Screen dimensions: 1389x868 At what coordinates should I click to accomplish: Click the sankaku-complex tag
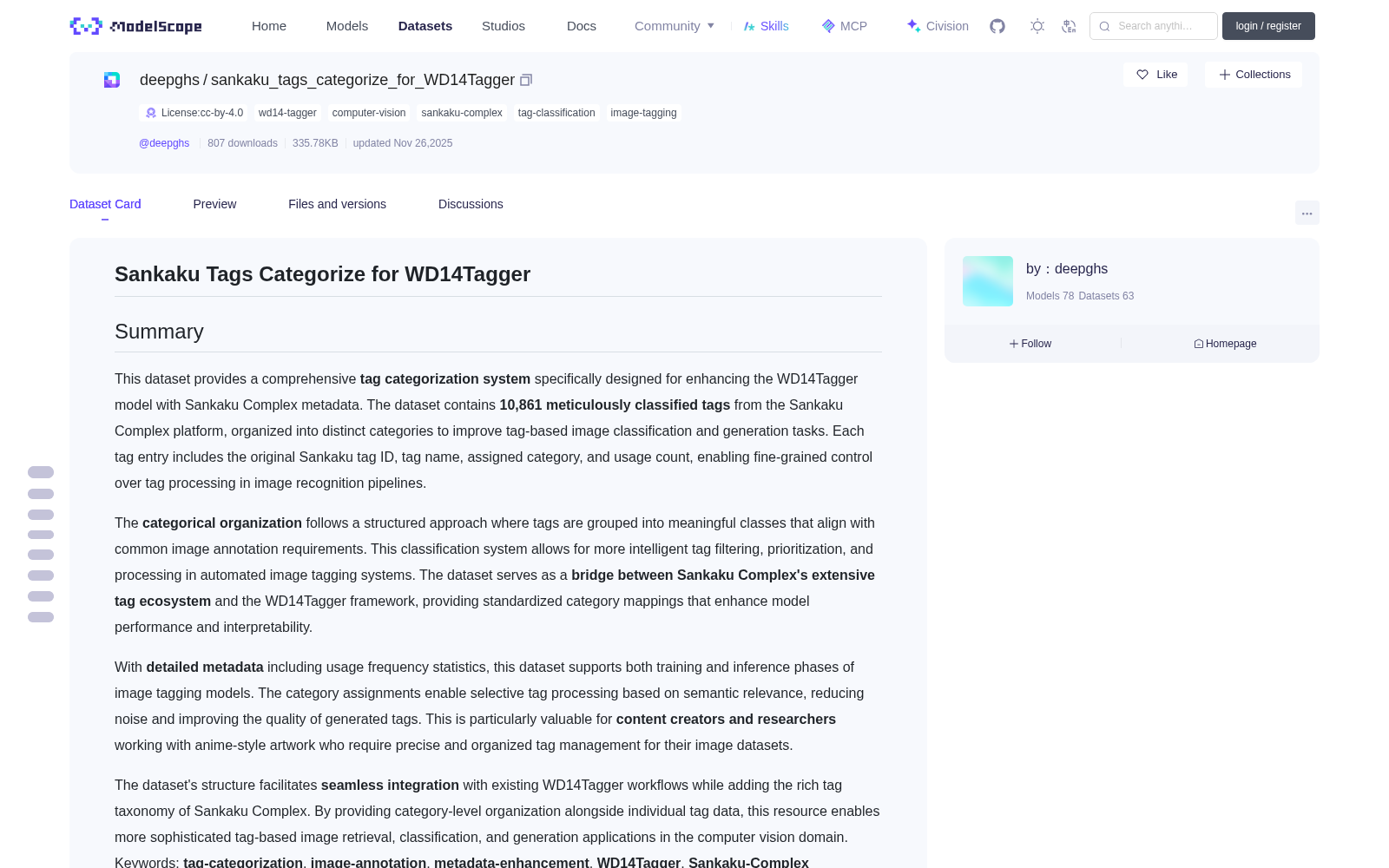(x=462, y=113)
